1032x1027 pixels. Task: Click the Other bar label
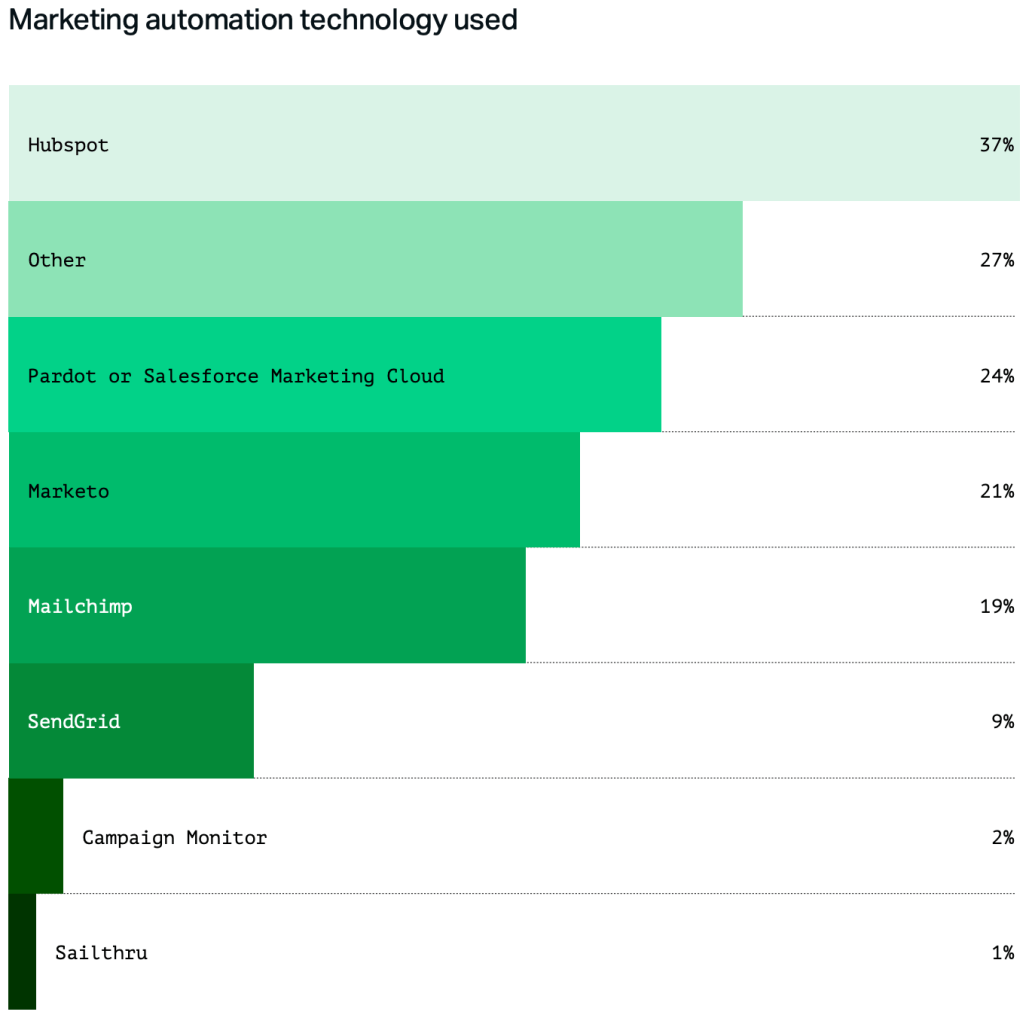coord(57,260)
